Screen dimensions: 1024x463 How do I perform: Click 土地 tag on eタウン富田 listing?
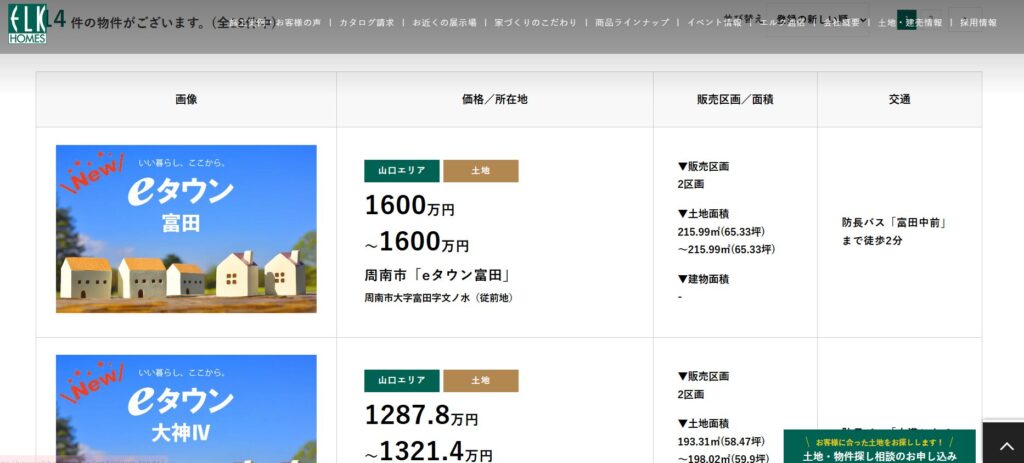click(480, 171)
